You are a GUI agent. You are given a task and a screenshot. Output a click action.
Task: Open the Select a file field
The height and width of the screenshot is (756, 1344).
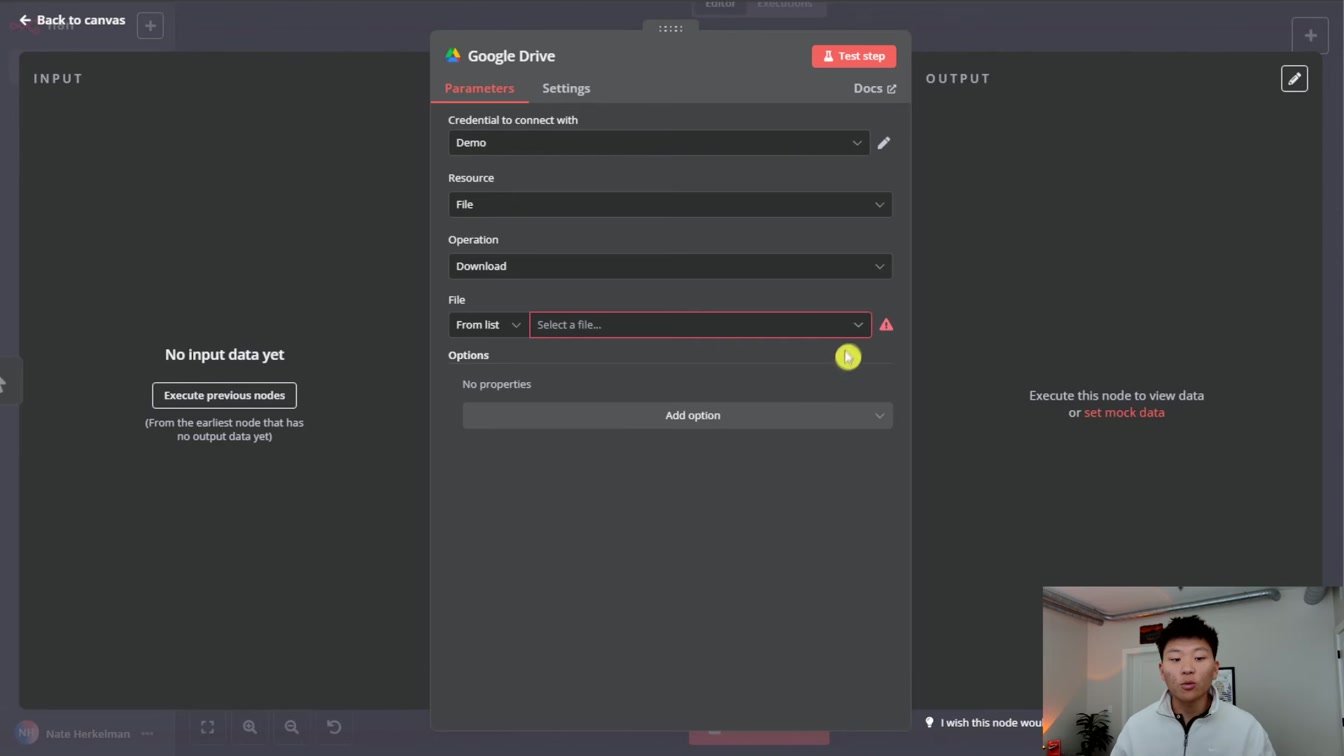click(700, 325)
